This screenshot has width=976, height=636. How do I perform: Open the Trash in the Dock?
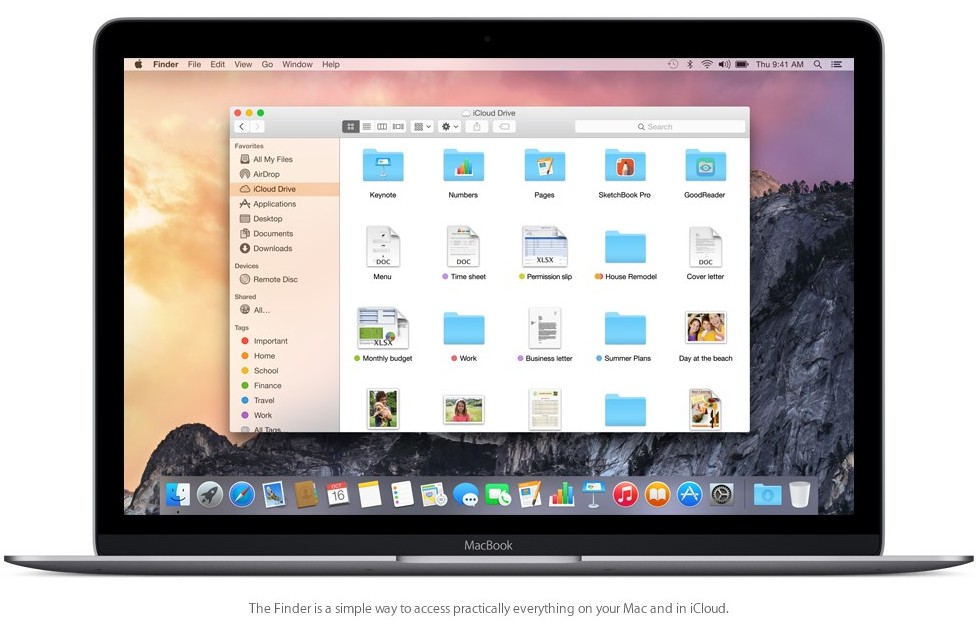point(800,495)
